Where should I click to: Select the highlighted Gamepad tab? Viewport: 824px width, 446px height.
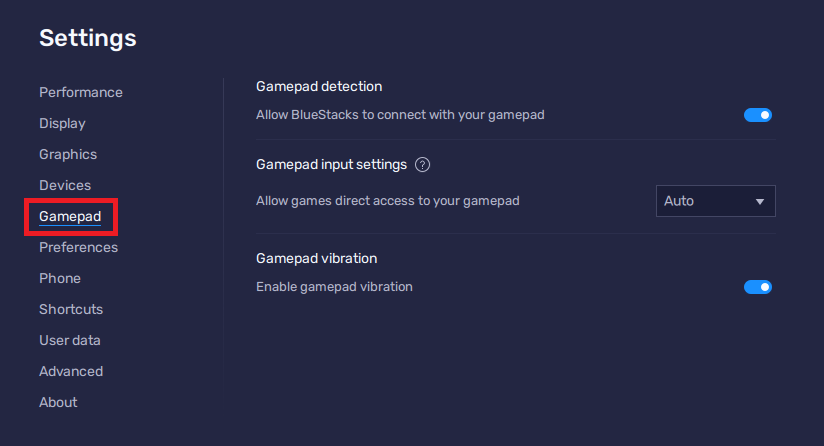click(x=70, y=216)
